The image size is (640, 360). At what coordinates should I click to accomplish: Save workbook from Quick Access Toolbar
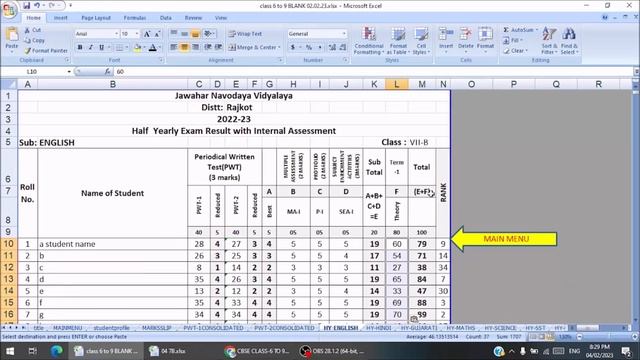click(27, 6)
